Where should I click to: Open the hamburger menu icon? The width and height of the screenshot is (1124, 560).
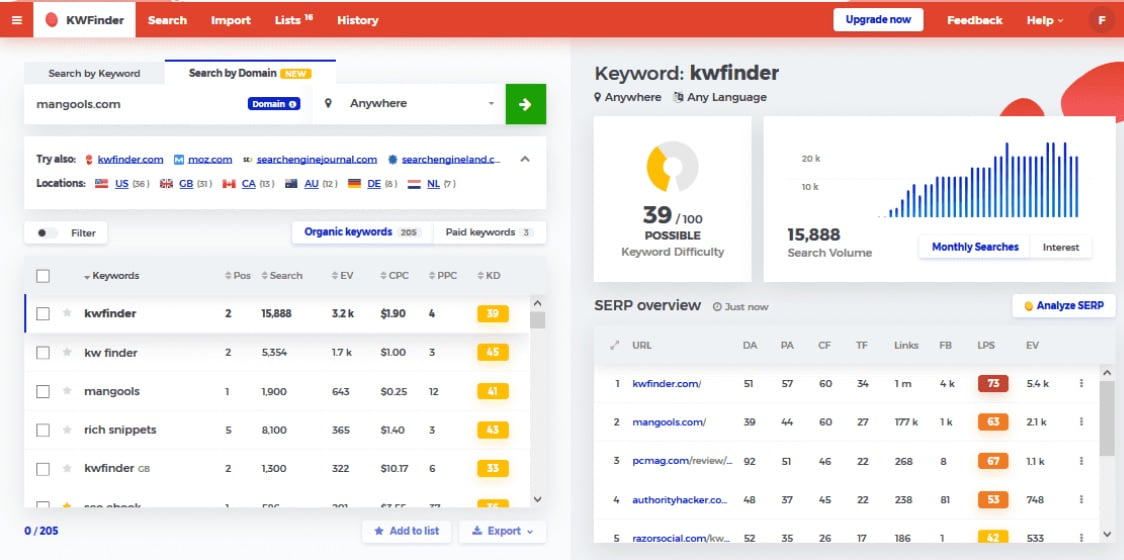[x=16, y=20]
